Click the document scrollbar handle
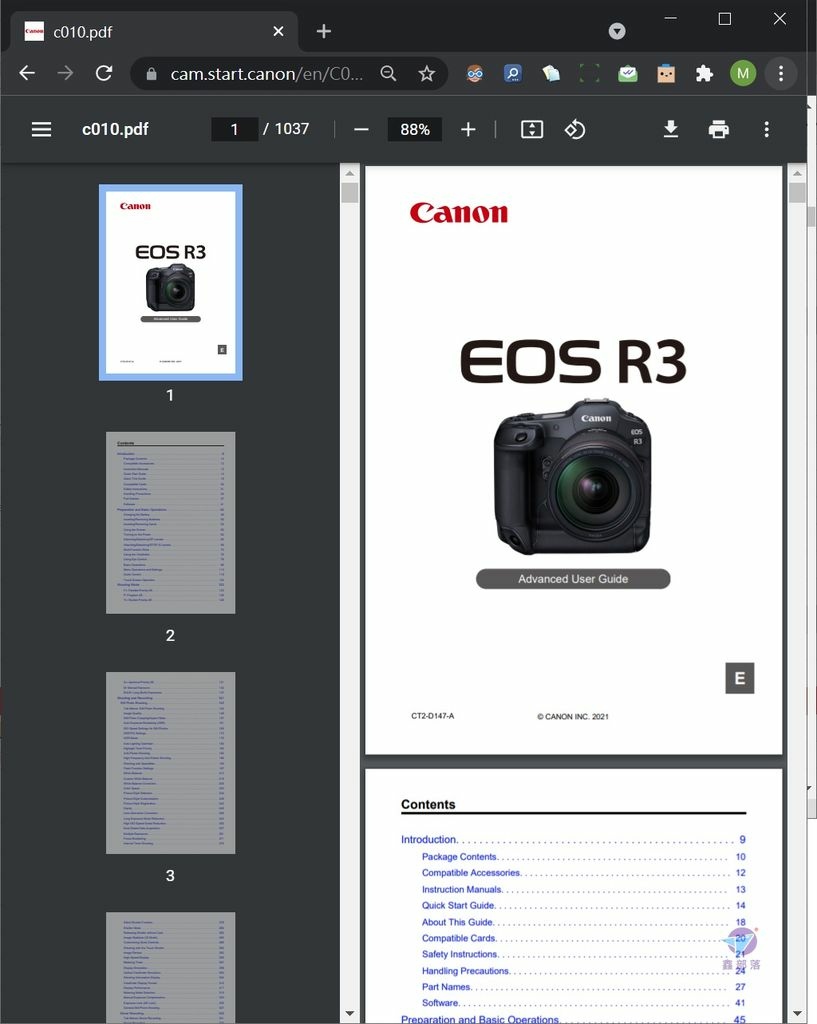The height and width of the screenshot is (1024, 817). click(x=797, y=193)
